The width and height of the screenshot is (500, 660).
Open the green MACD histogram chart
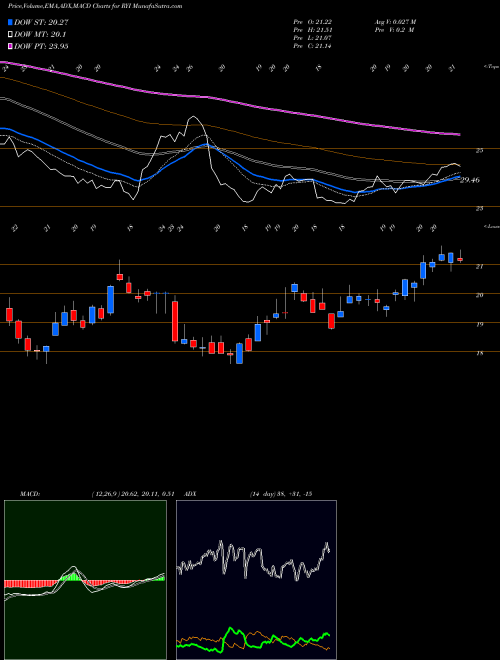[85, 580]
